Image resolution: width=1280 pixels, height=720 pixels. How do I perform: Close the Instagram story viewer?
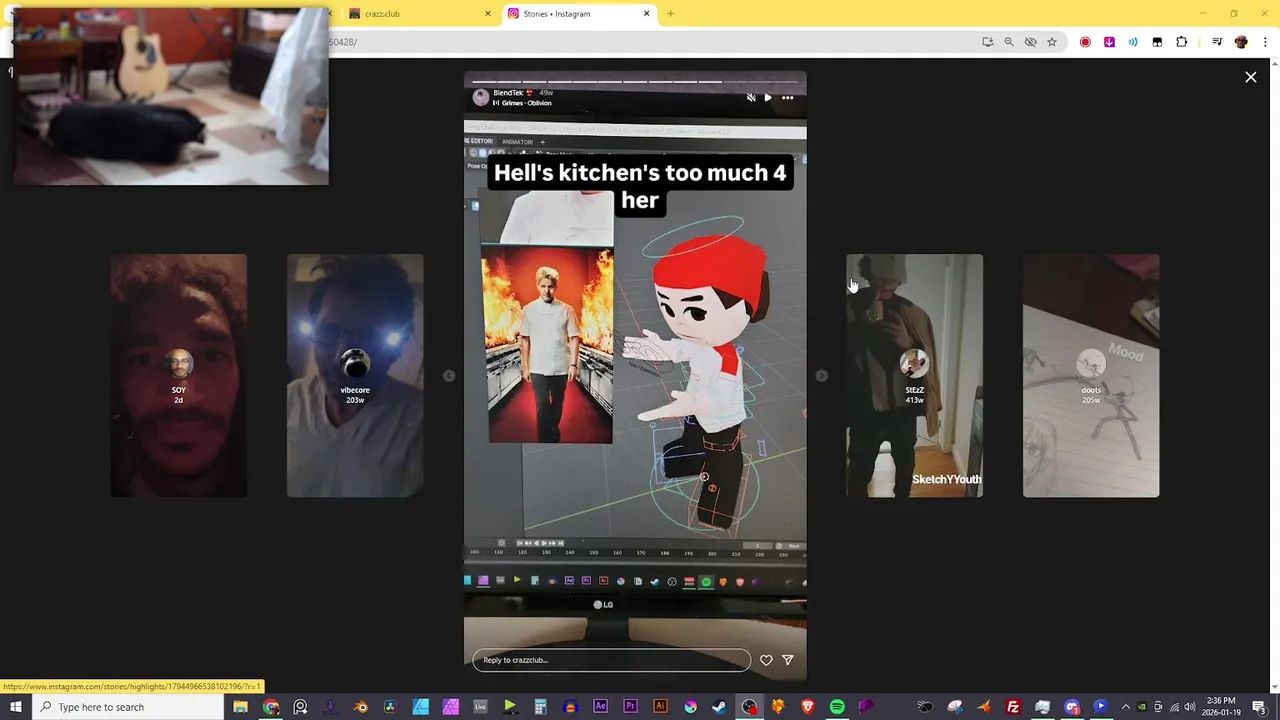click(1250, 77)
